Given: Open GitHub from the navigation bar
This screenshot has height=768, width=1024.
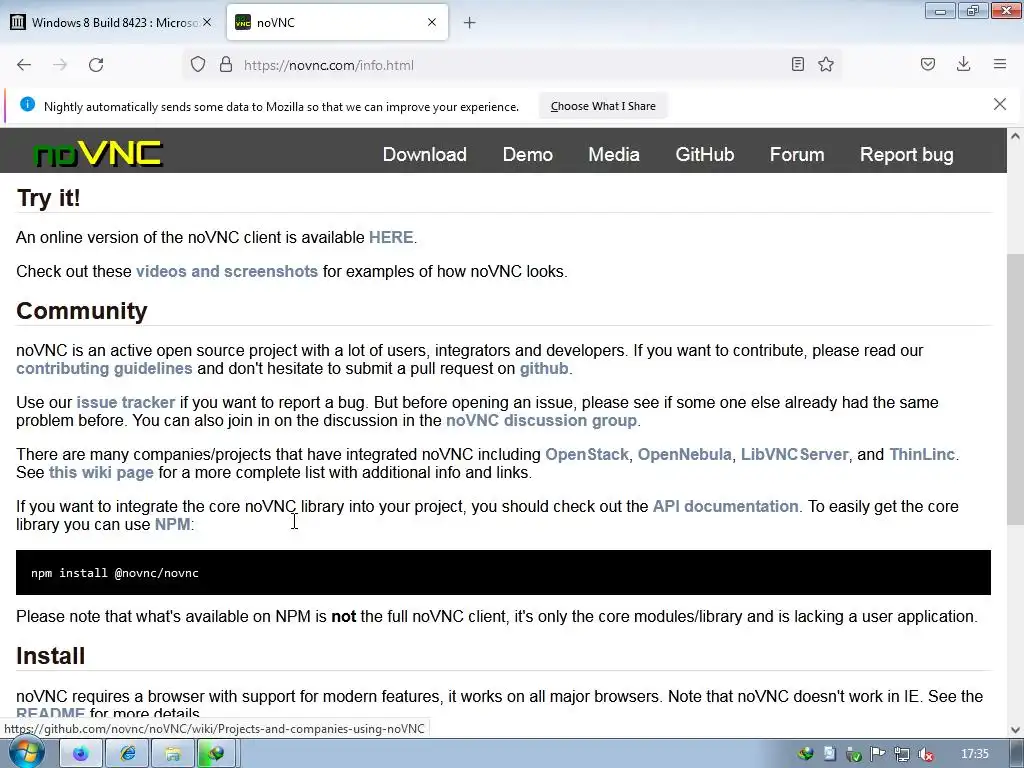Looking at the screenshot, I should (x=705, y=154).
